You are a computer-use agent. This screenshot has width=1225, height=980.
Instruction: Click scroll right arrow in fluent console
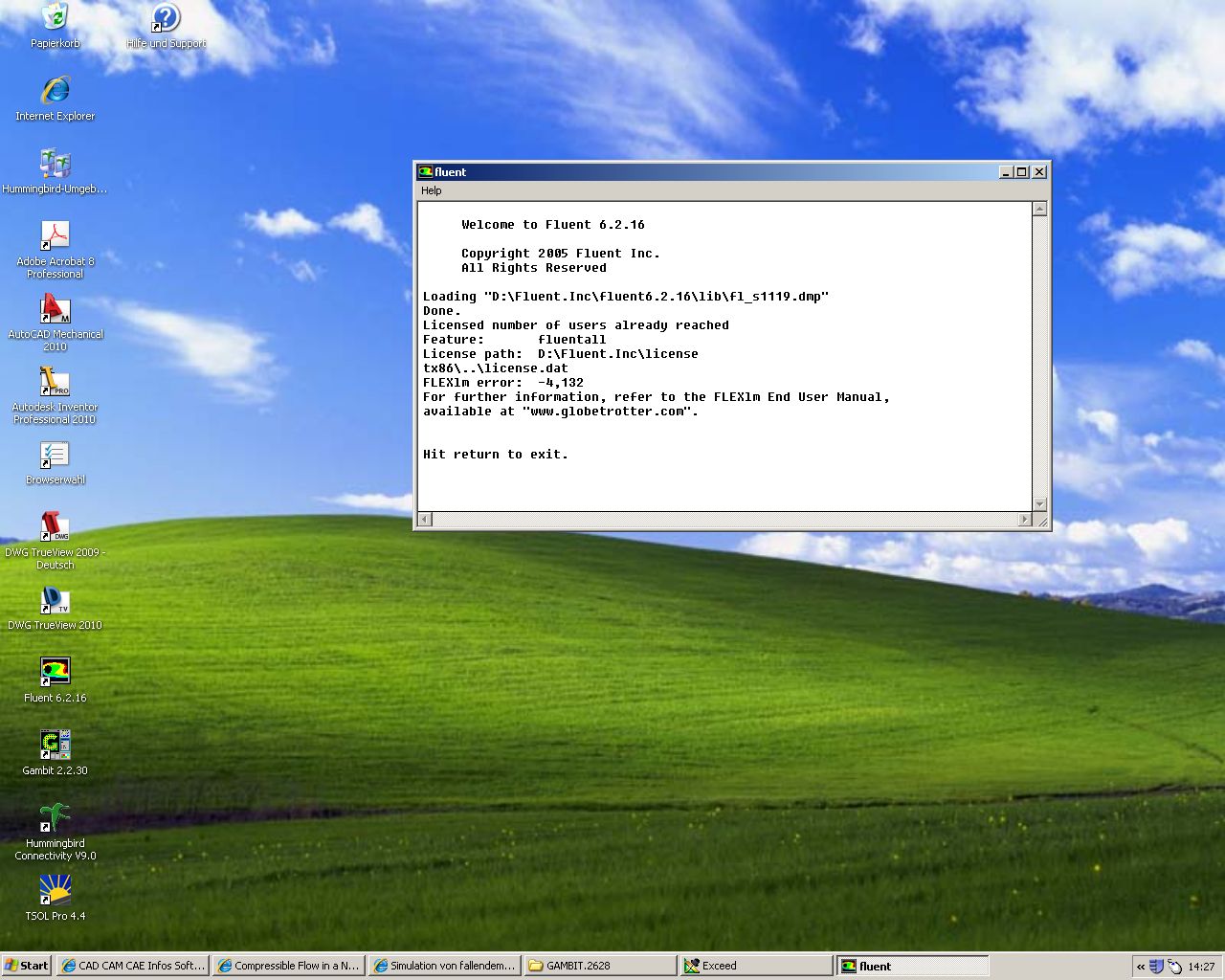pos(1025,520)
